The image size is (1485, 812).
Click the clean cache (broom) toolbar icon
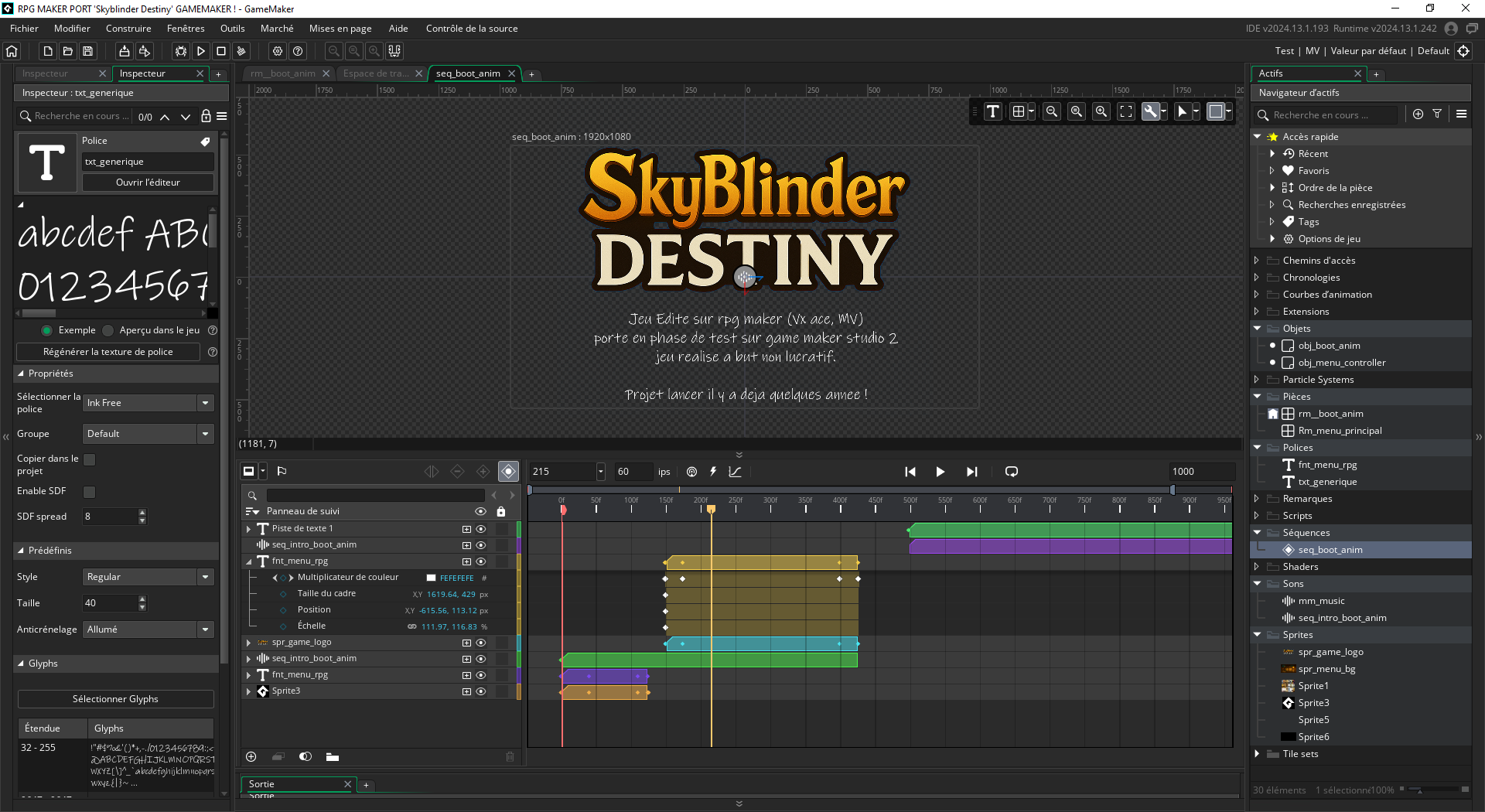point(241,51)
